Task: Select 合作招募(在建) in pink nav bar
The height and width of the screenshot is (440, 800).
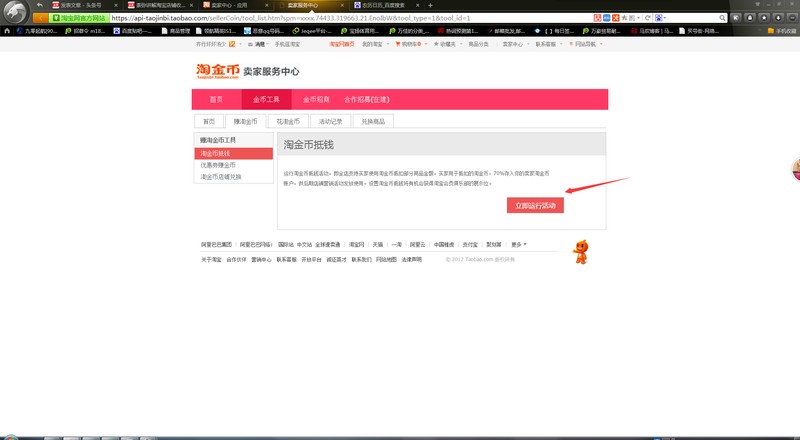Action: point(366,100)
